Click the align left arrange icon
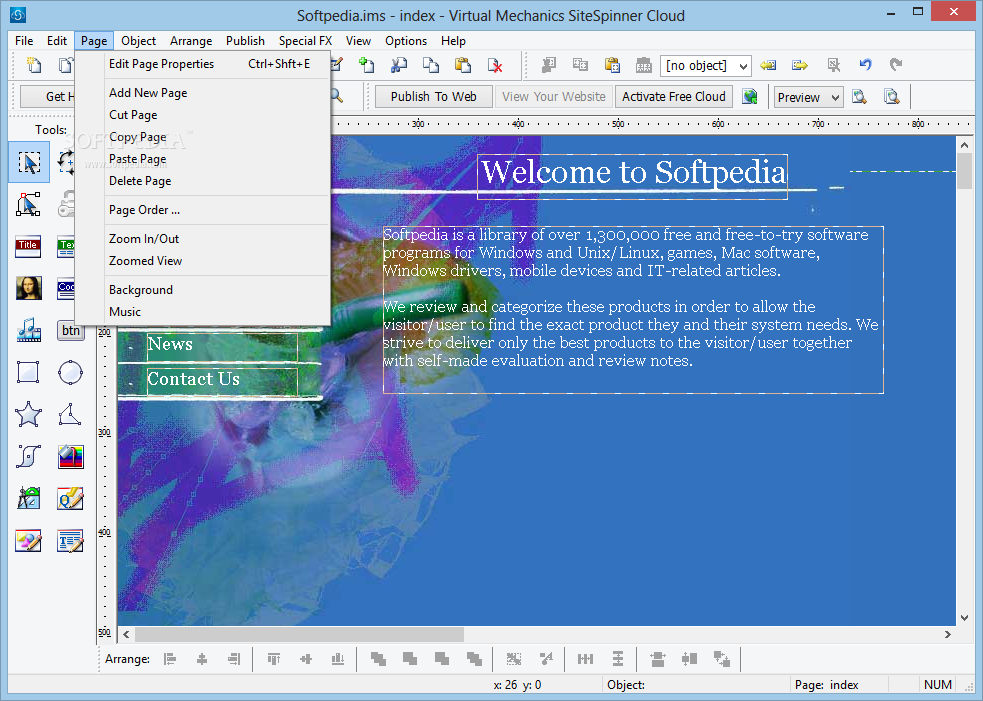 tap(170, 659)
